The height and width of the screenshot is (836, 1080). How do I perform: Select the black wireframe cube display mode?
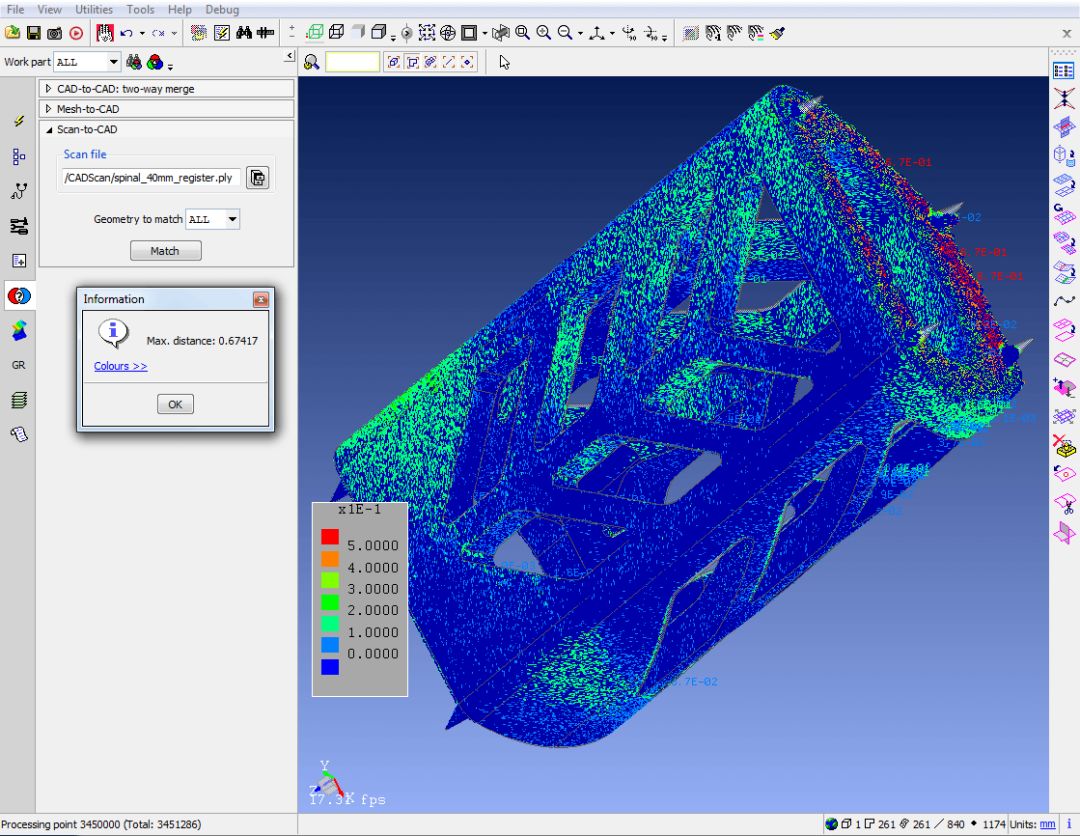[x=336, y=32]
